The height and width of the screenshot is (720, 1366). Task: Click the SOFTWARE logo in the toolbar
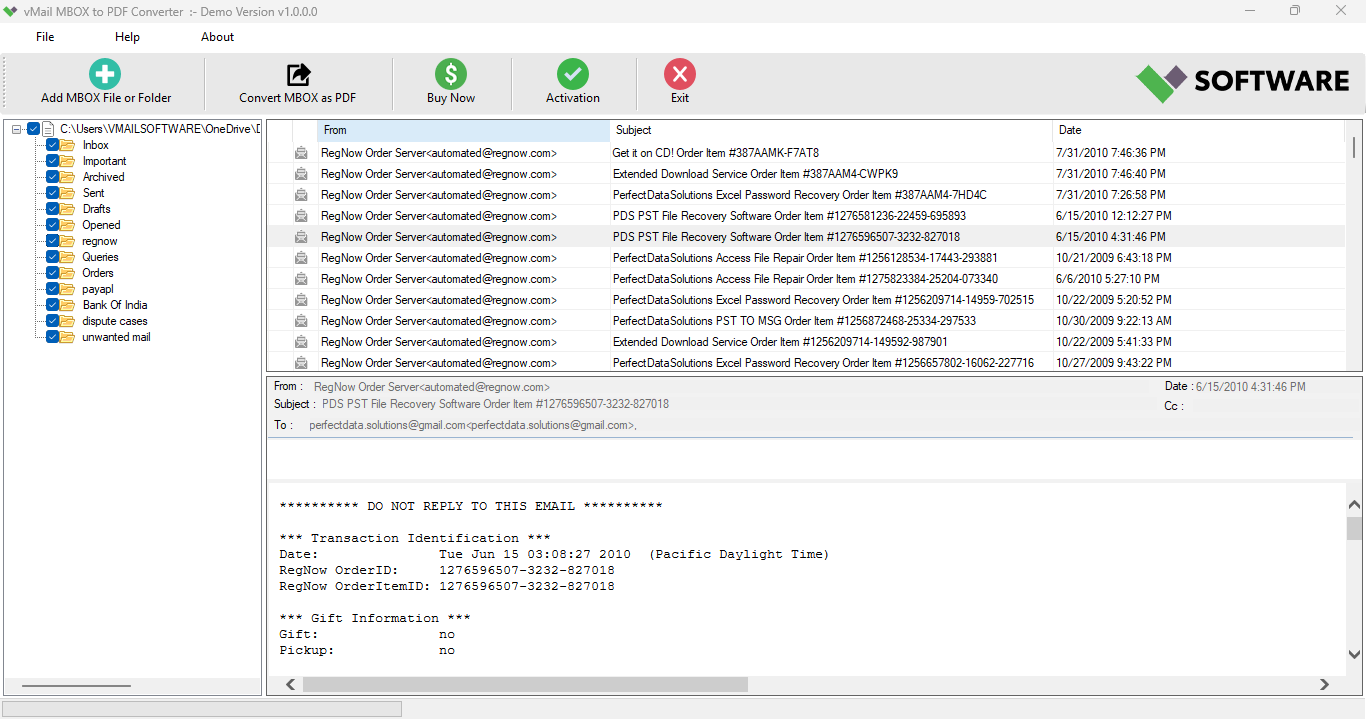click(x=1242, y=83)
